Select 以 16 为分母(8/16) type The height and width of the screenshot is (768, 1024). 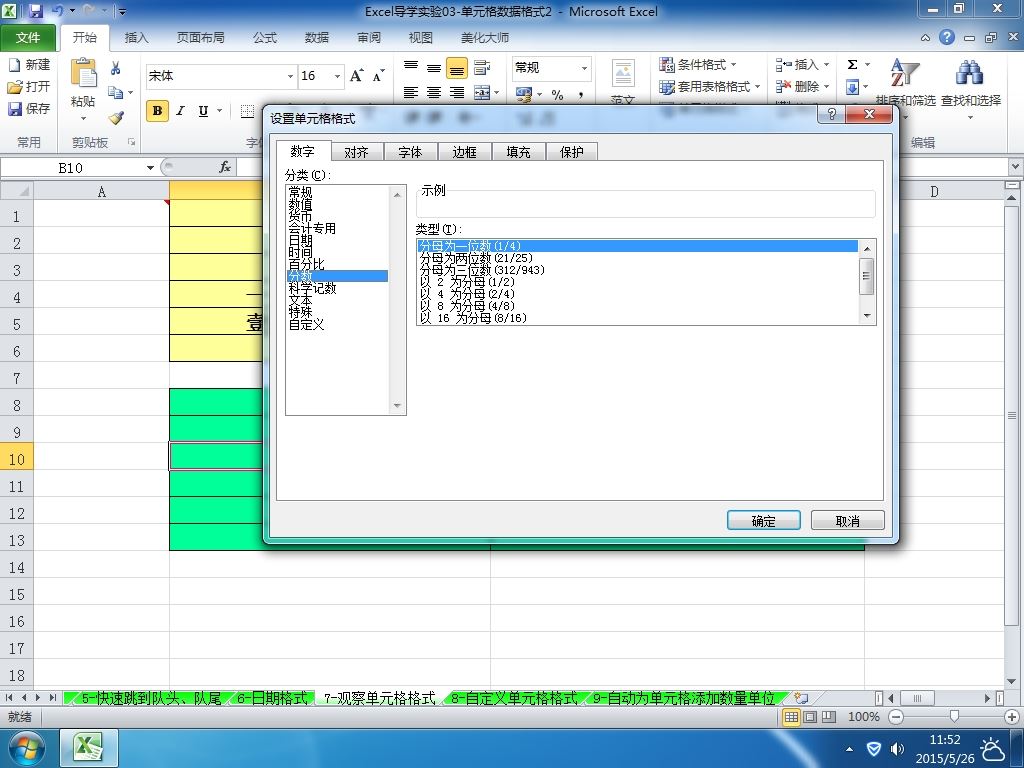pyautogui.click(x=637, y=318)
